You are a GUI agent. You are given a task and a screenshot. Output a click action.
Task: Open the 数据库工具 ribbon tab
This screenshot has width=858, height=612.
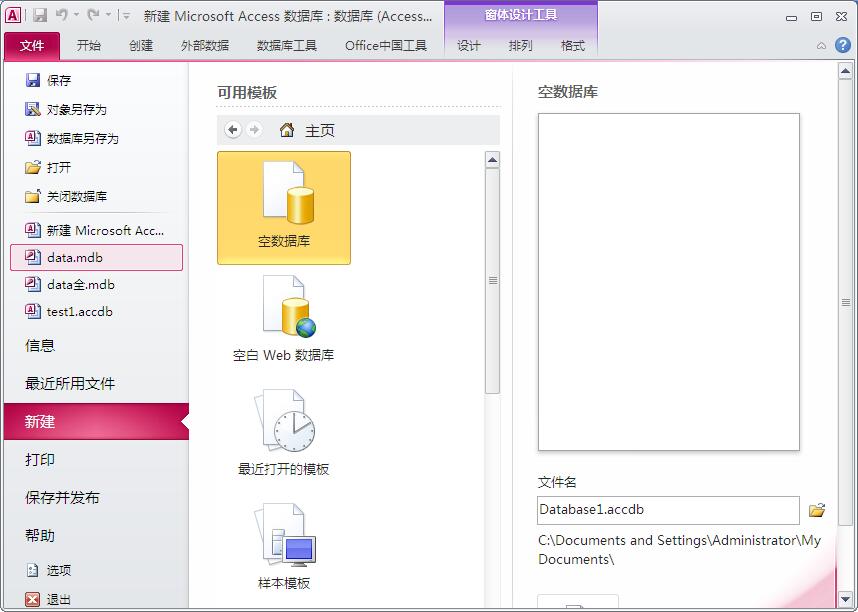(287, 45)
